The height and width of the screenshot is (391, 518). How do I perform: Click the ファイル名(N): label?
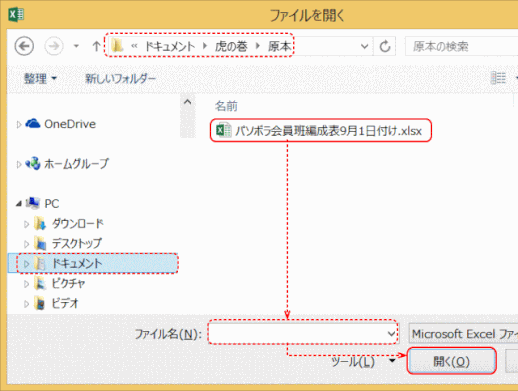[168, 334]
